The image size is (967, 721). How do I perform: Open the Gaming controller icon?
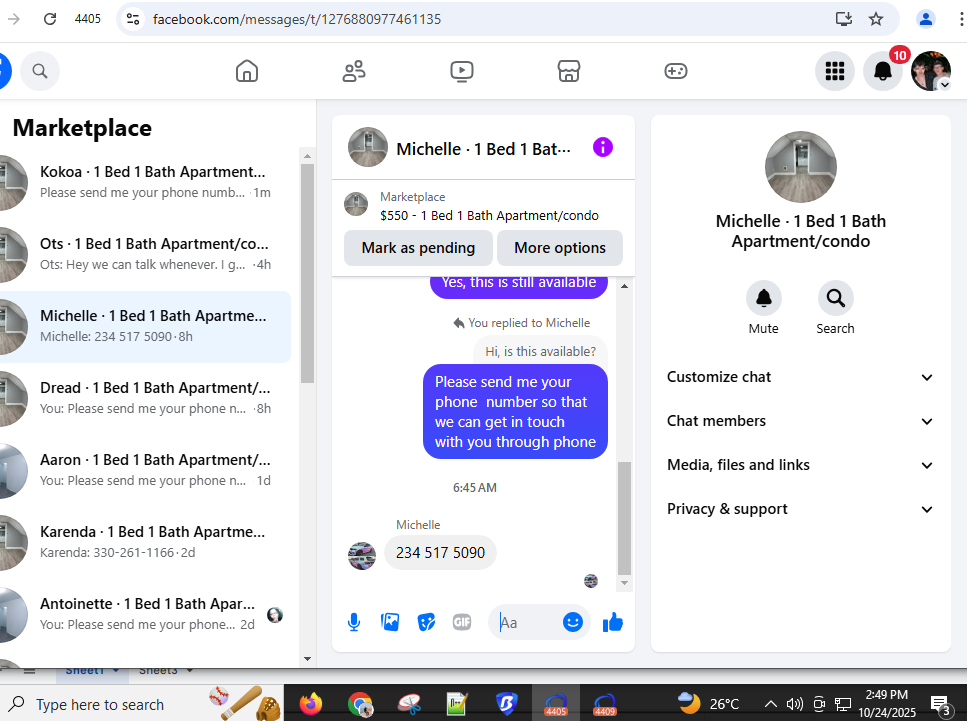[x=676, y=71]
